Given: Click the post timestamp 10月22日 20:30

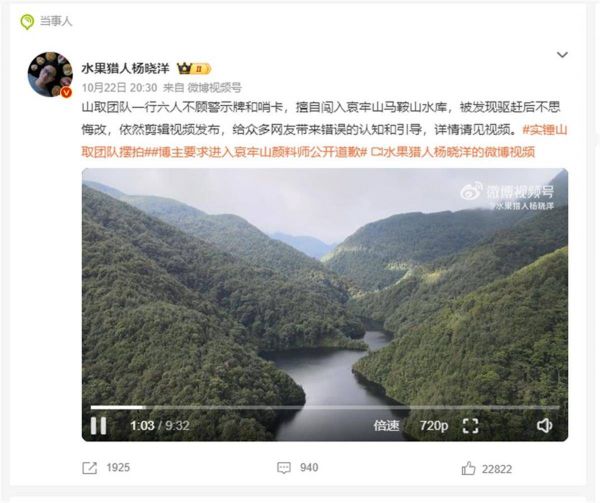Looking at the screenshot, I should pyautogui.click(x=119, y=88).
